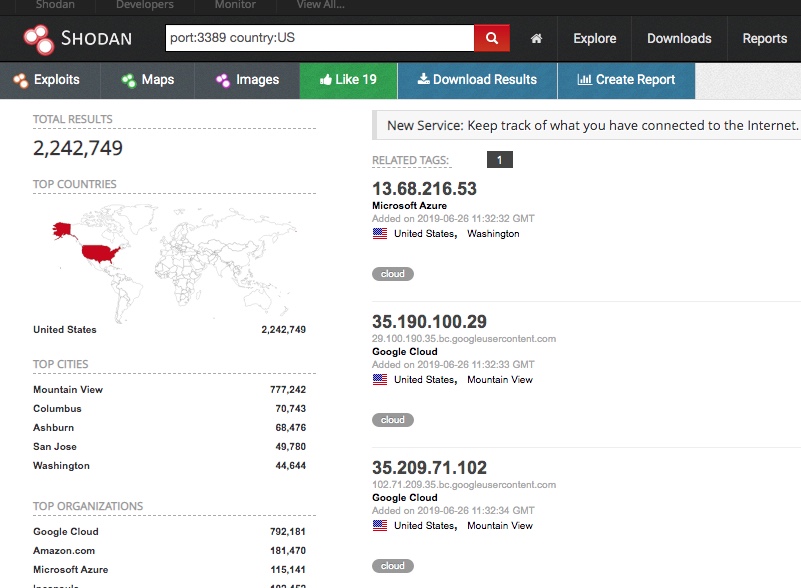Click the download arrow icon

423,79
